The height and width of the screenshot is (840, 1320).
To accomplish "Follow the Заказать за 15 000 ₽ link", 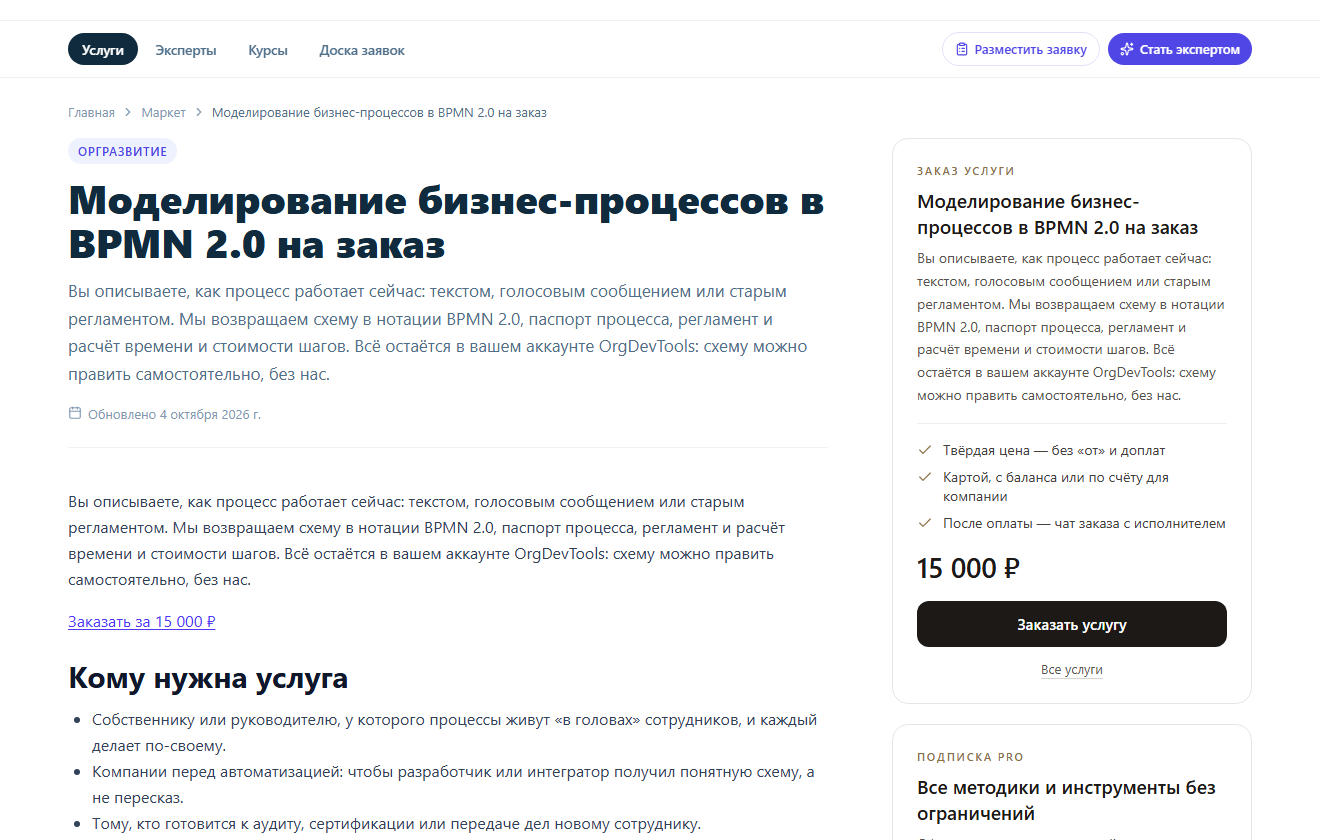I will [x=142, y=621].
